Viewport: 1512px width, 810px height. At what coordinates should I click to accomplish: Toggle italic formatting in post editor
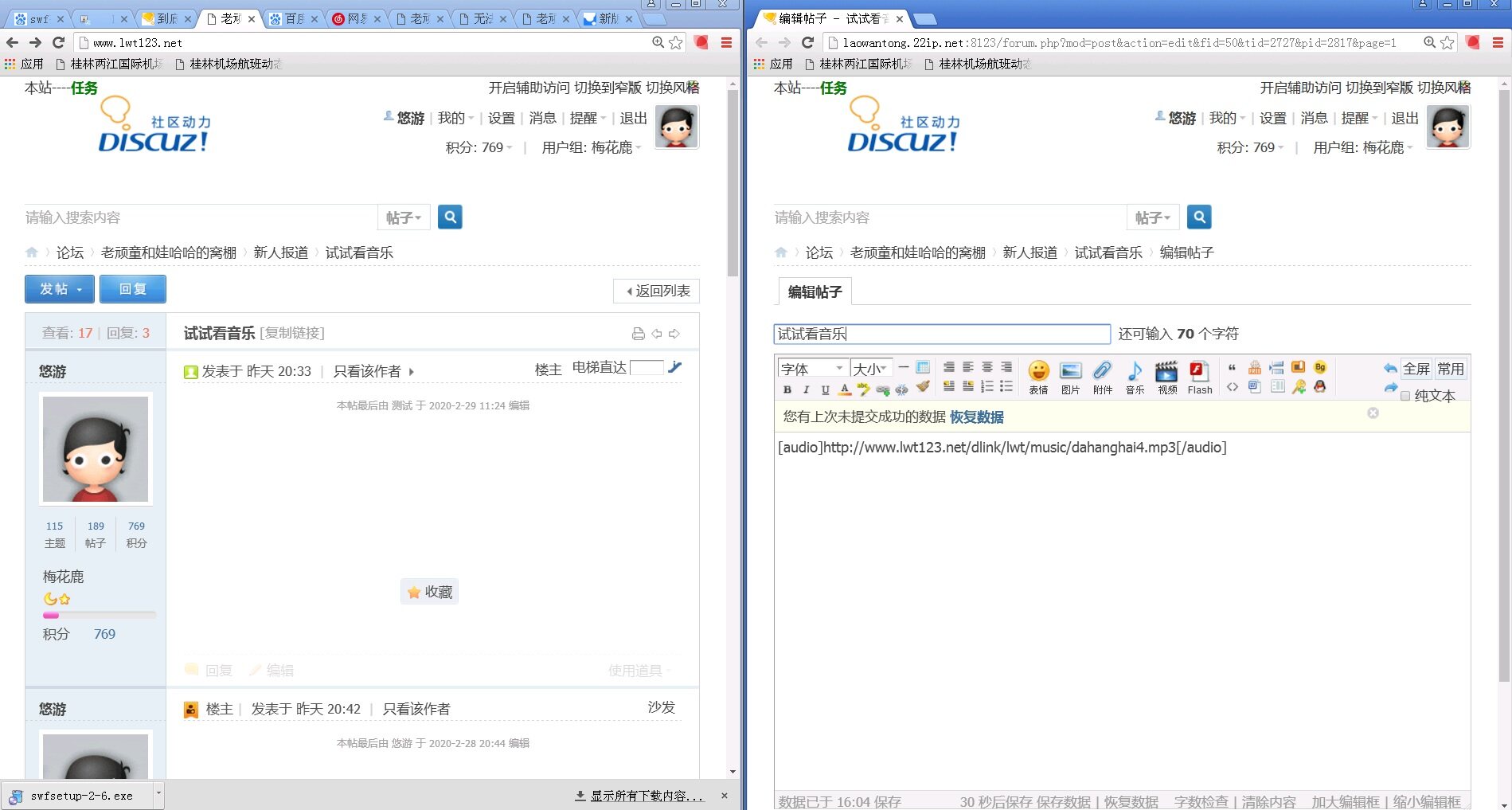[806, 389]
